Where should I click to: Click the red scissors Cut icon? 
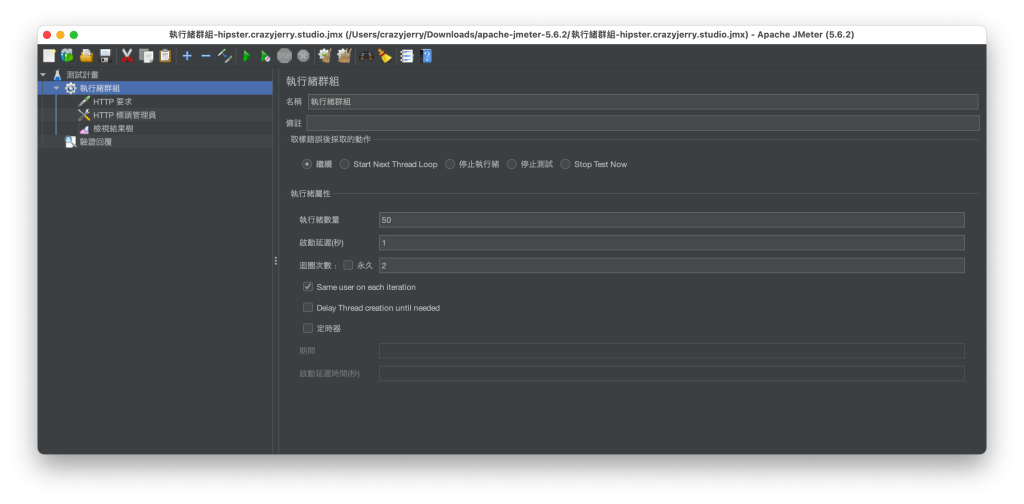[127, 56]
